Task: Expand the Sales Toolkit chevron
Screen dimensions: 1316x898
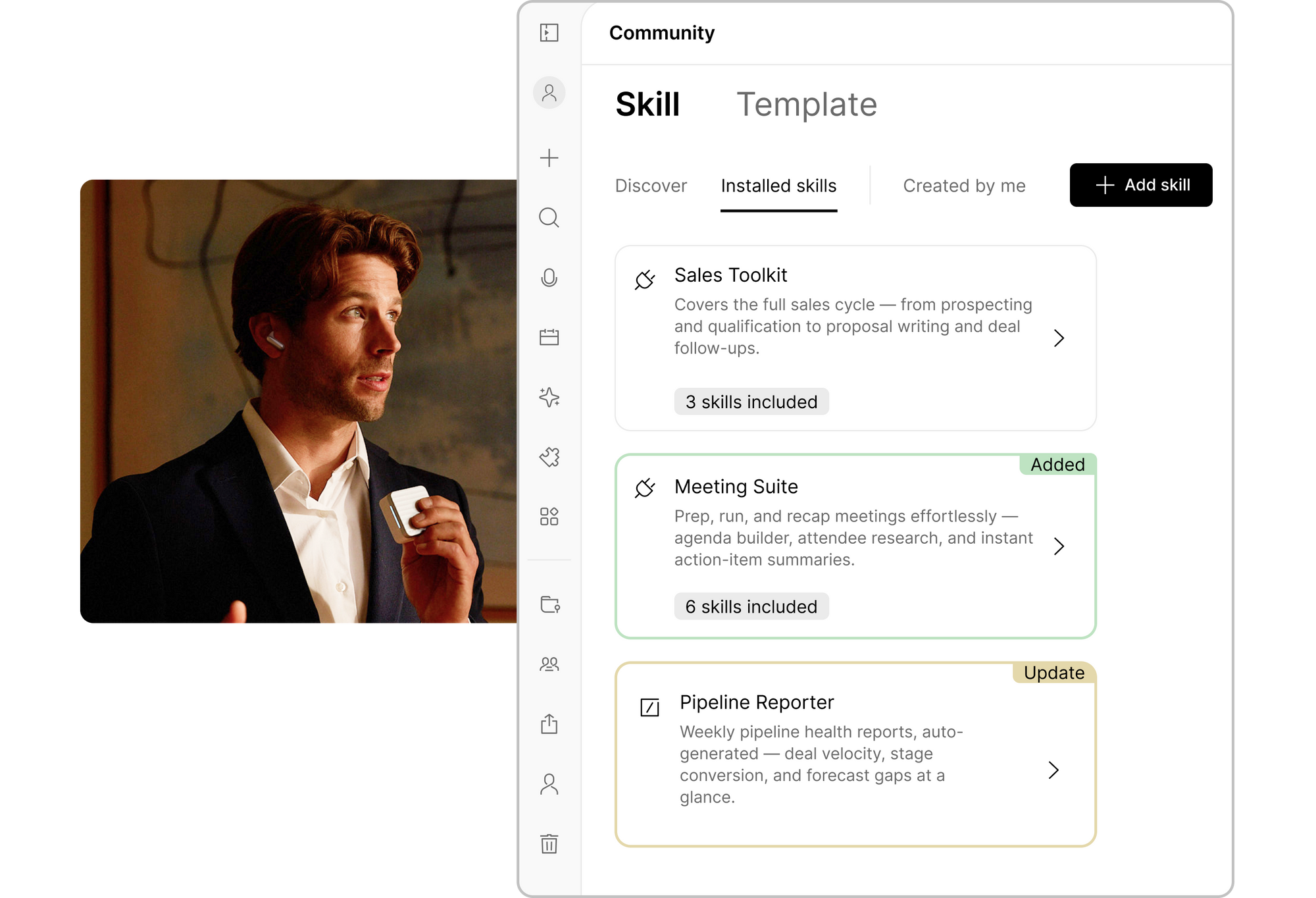Action: click(1059, 338)
